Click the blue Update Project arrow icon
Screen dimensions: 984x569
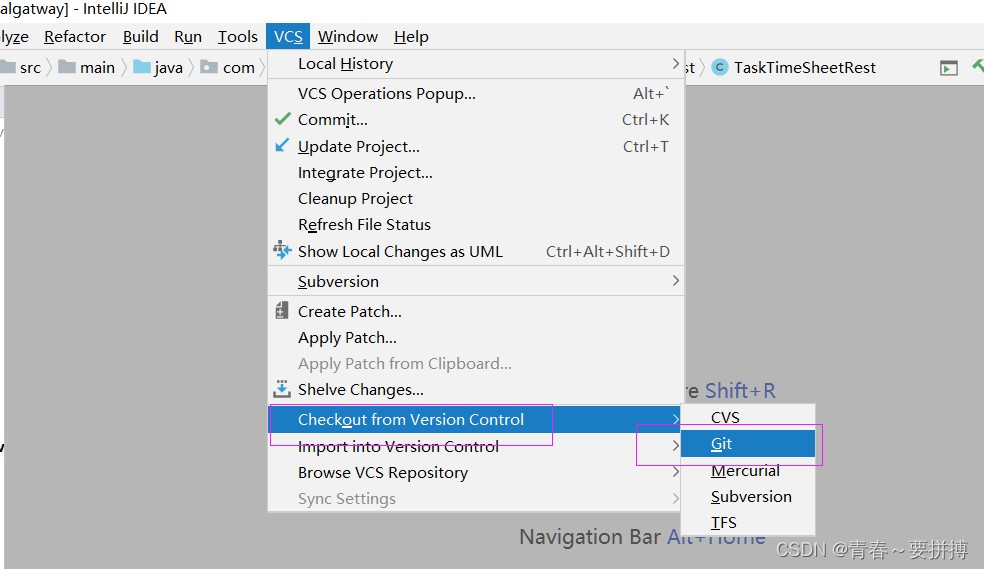click(x=282, y=146)
